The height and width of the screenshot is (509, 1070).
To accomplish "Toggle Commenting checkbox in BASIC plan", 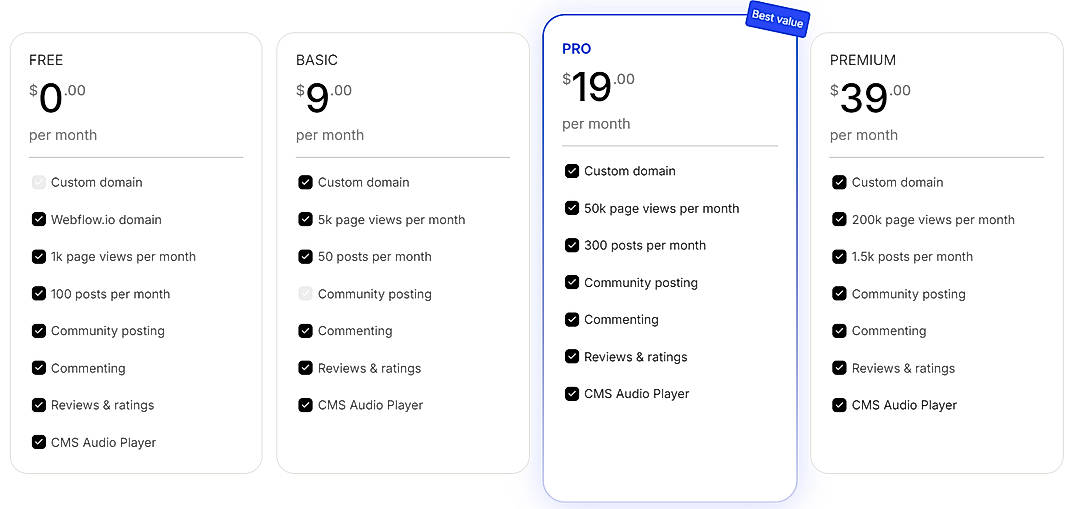I will click(x=306, y=331).
